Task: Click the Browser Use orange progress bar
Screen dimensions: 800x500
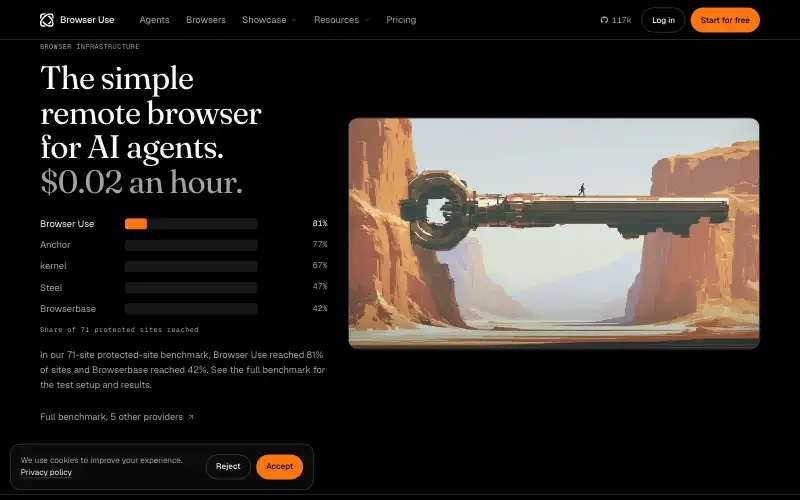Action: point(136,223)
